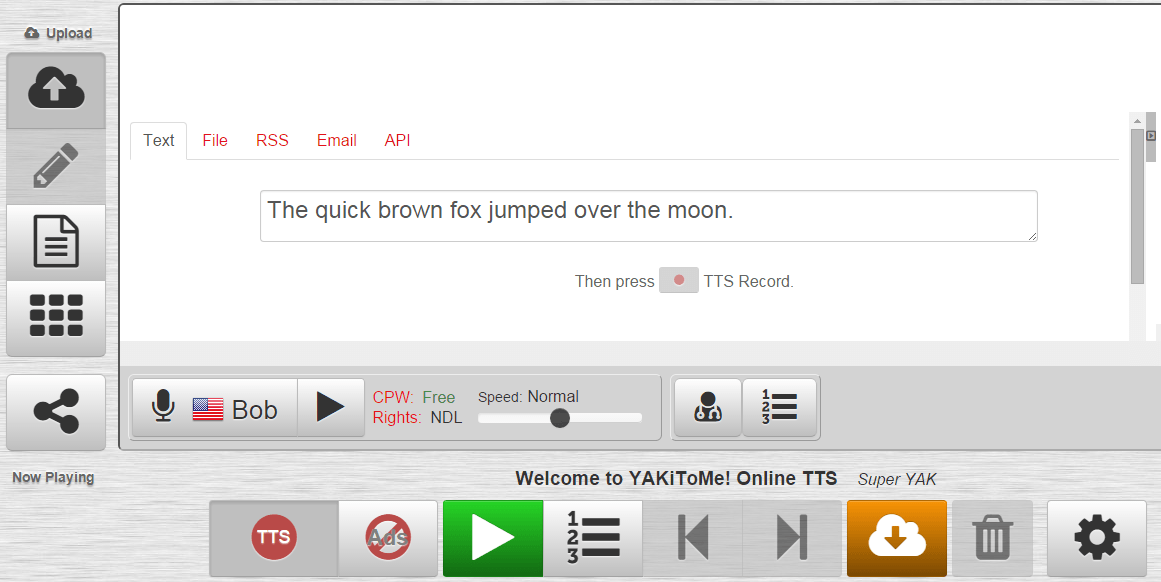
Task: Toggle the no Ads button
Action: [x=388, y=539]
